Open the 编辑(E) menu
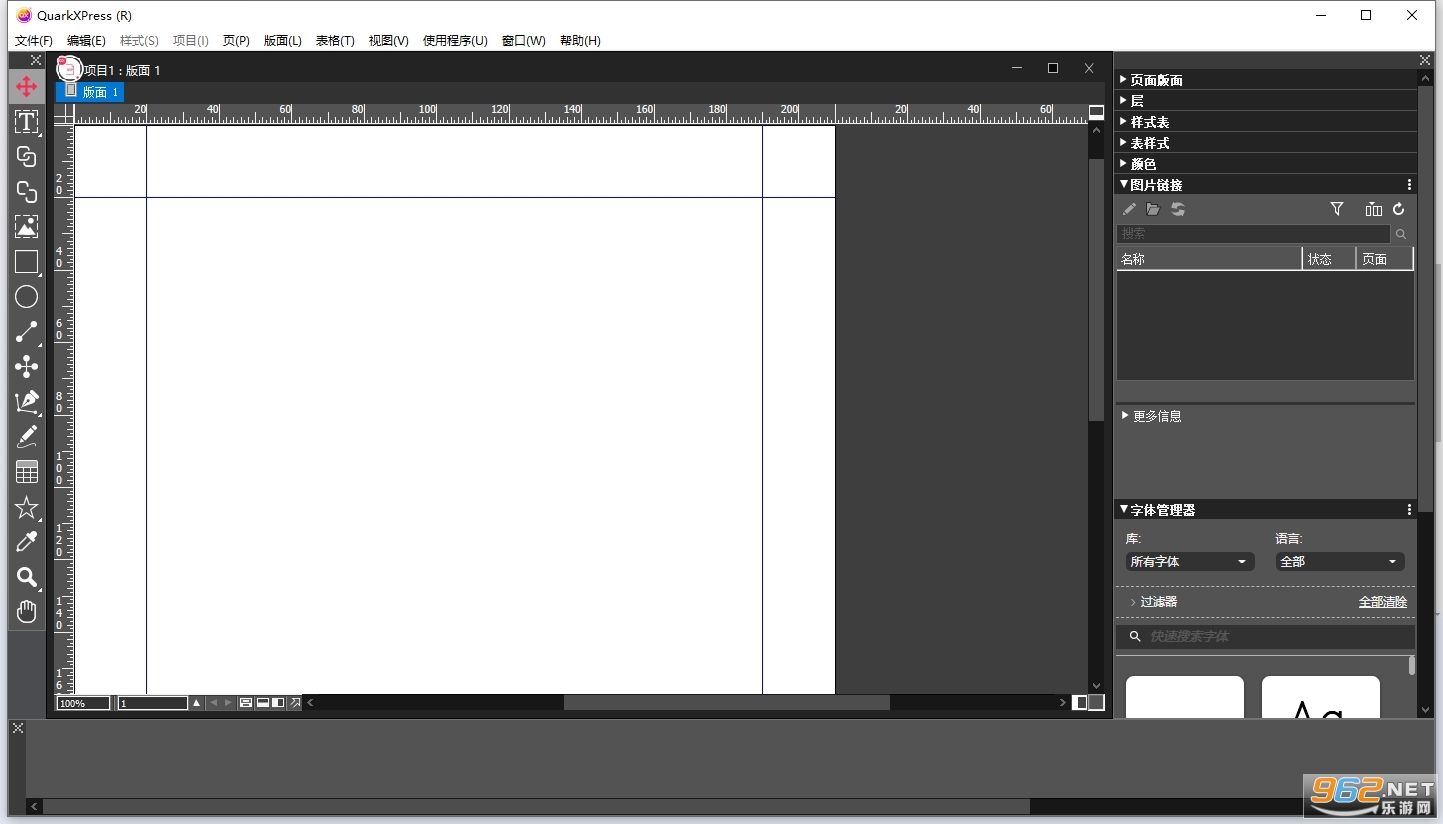The image size is (1443, 824). coord(86,41)
